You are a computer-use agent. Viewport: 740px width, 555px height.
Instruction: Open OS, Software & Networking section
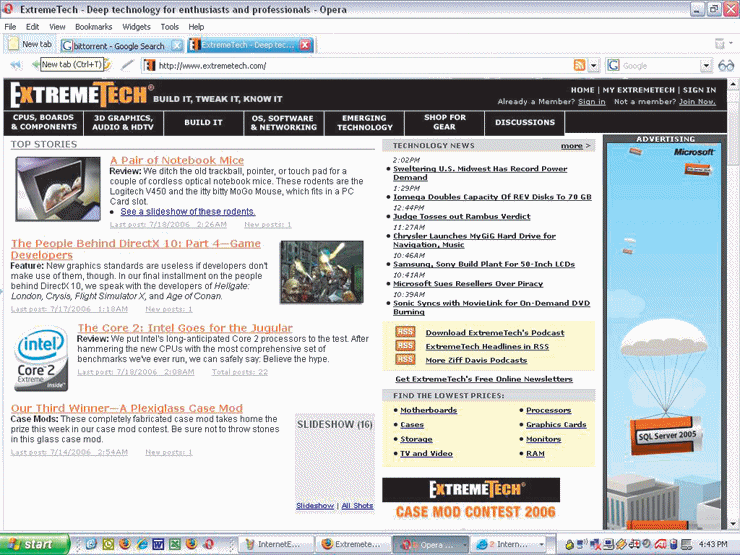284,123
